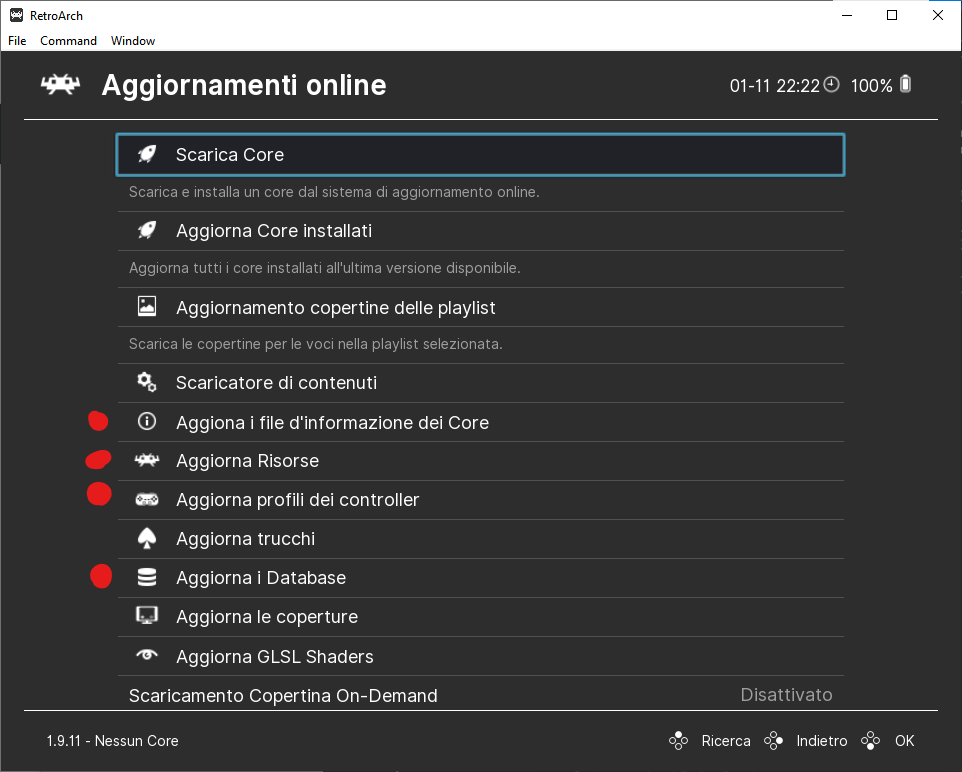Click the 1.9.11 - Nessun Core version text
Screen dimensions: 962x772
click(112, 741)
